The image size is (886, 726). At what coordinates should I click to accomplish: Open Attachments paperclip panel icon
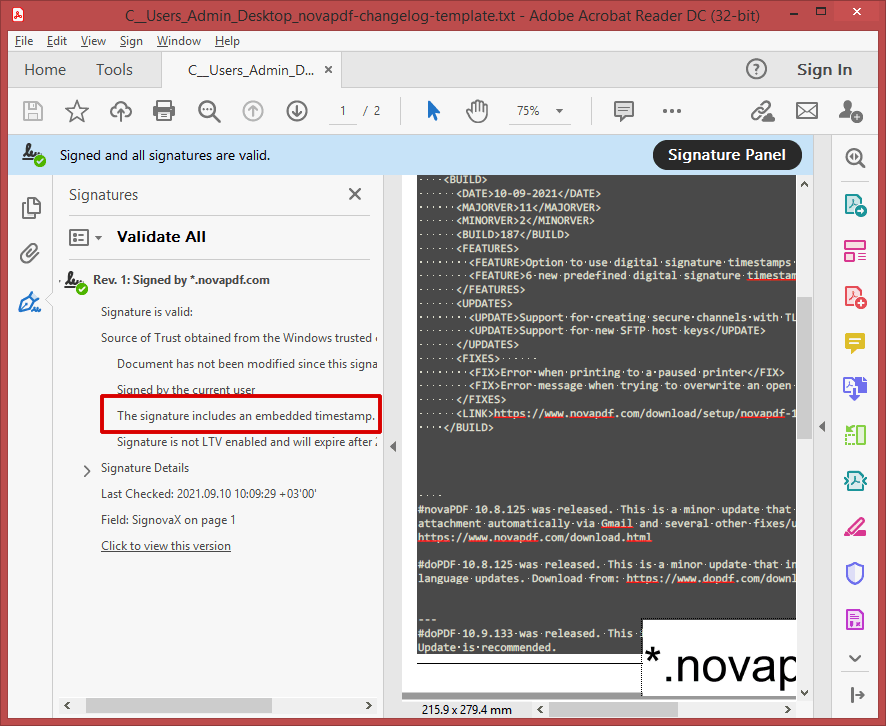[x=30, y=254]
